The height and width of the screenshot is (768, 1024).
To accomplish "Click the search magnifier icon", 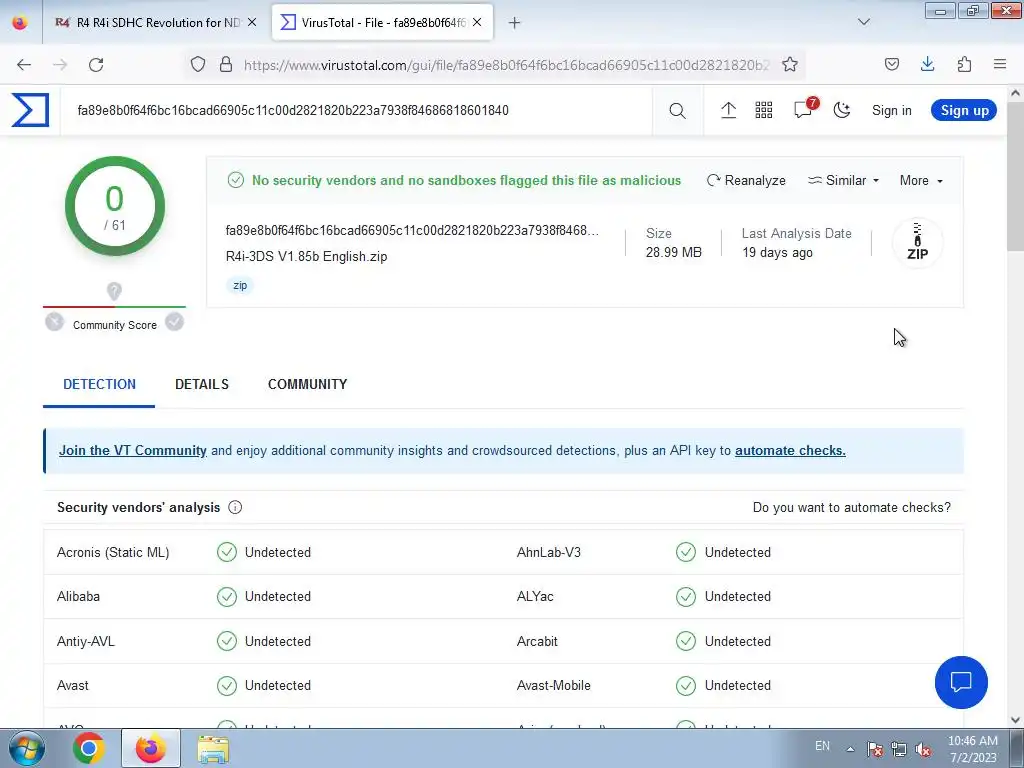I will tap(677, 111).
